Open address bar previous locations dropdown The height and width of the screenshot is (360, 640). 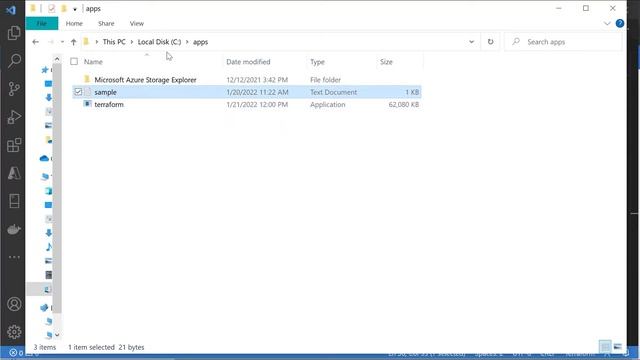point(471,42)
